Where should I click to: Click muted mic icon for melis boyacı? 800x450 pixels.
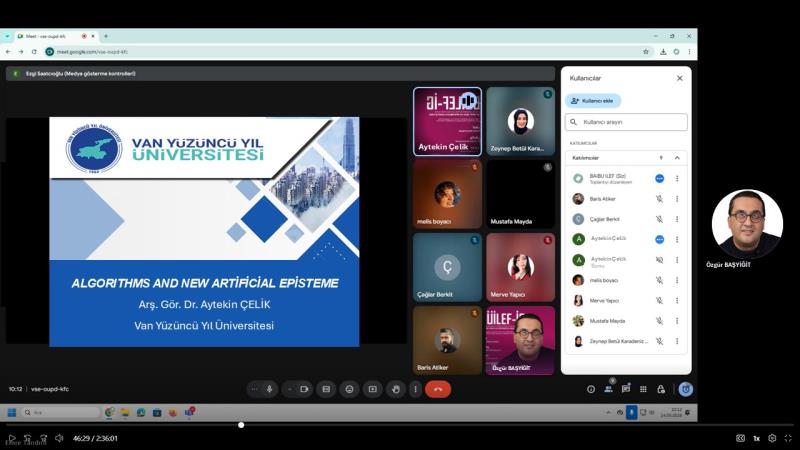coord(659,280)
